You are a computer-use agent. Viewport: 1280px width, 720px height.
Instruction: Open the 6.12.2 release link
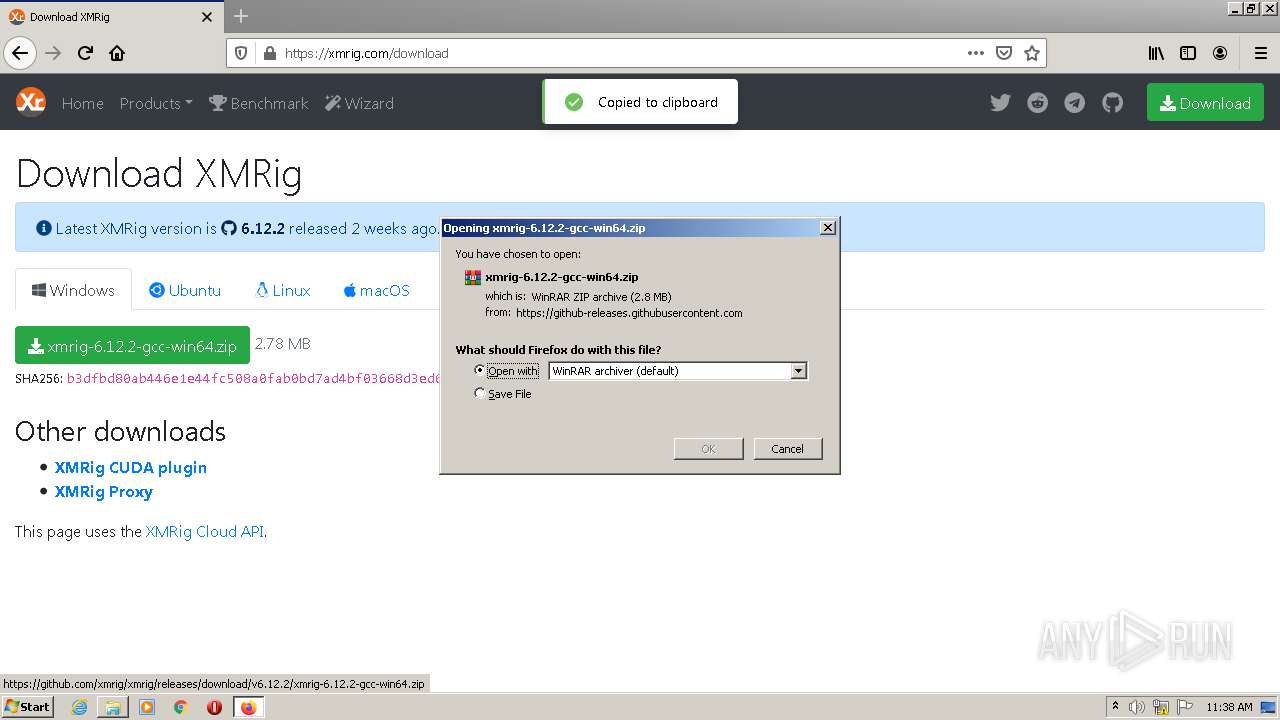253,228
